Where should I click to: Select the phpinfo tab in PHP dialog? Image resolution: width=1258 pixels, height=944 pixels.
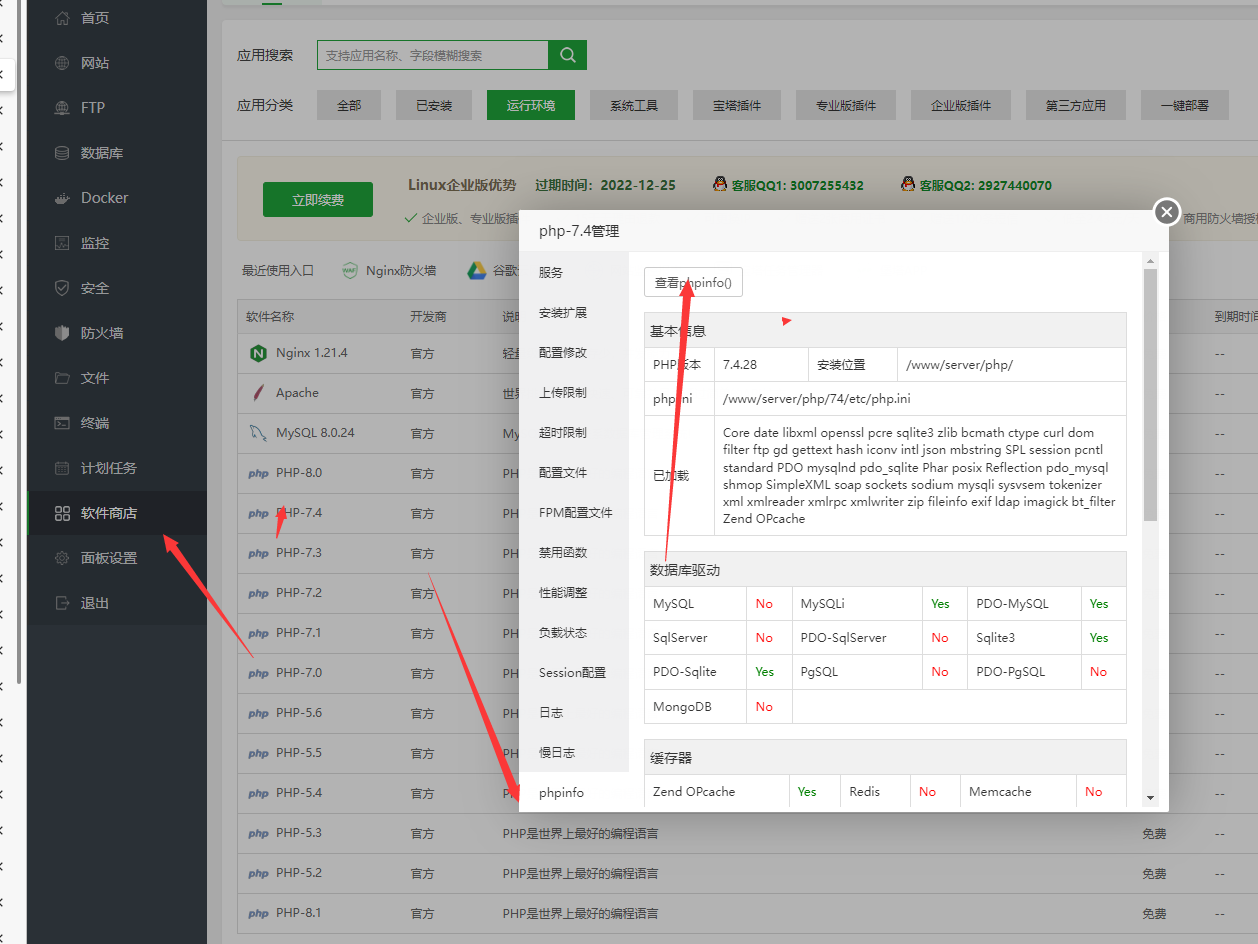[574, 792]
